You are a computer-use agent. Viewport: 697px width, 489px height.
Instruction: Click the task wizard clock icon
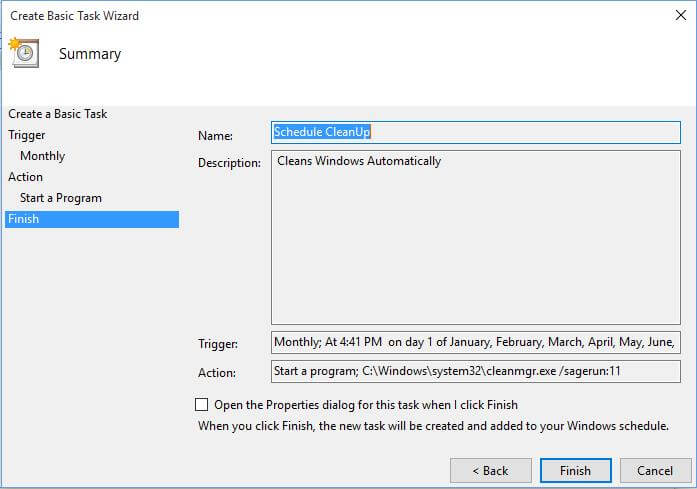click(24, 52)
